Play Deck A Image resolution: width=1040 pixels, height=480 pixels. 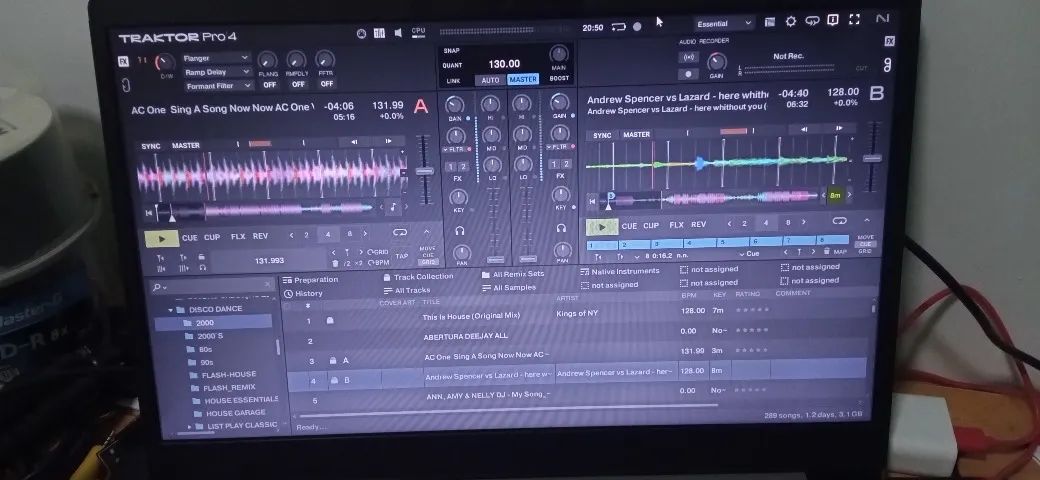(161, 238)
